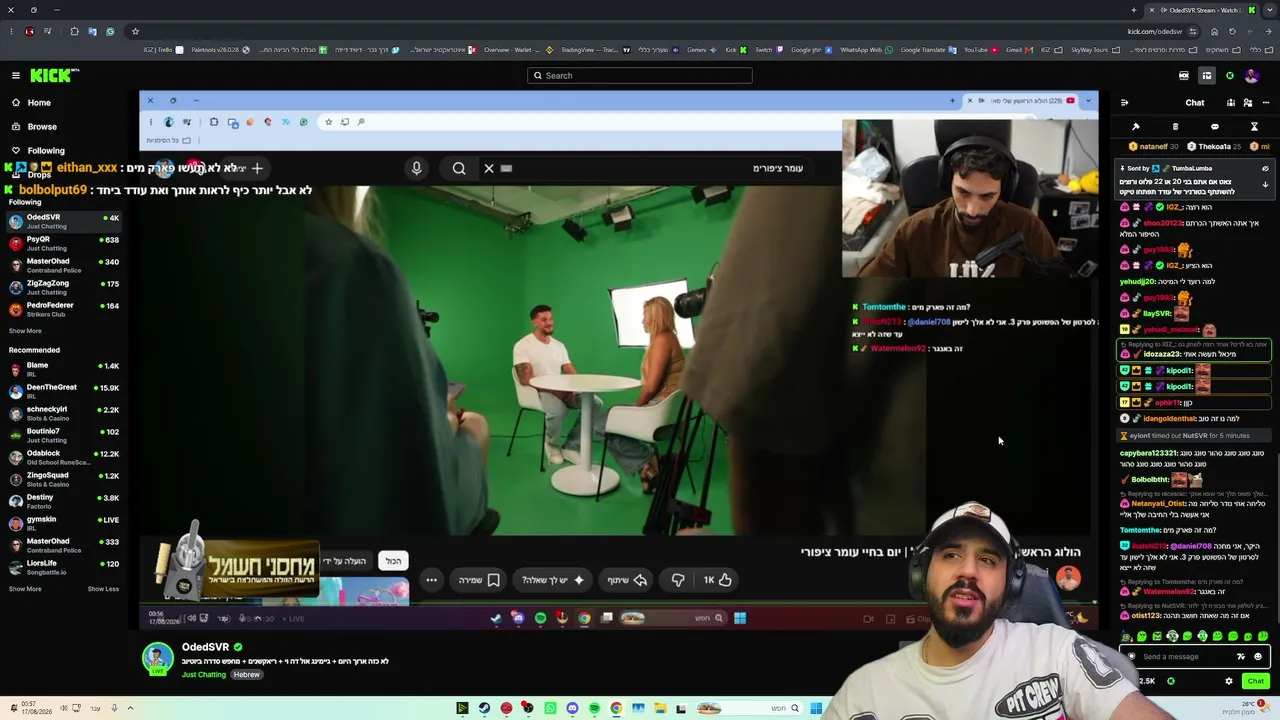Click the save bookmark button in the video
This screenshot has height=720, width=1280.
click(479, 580)
